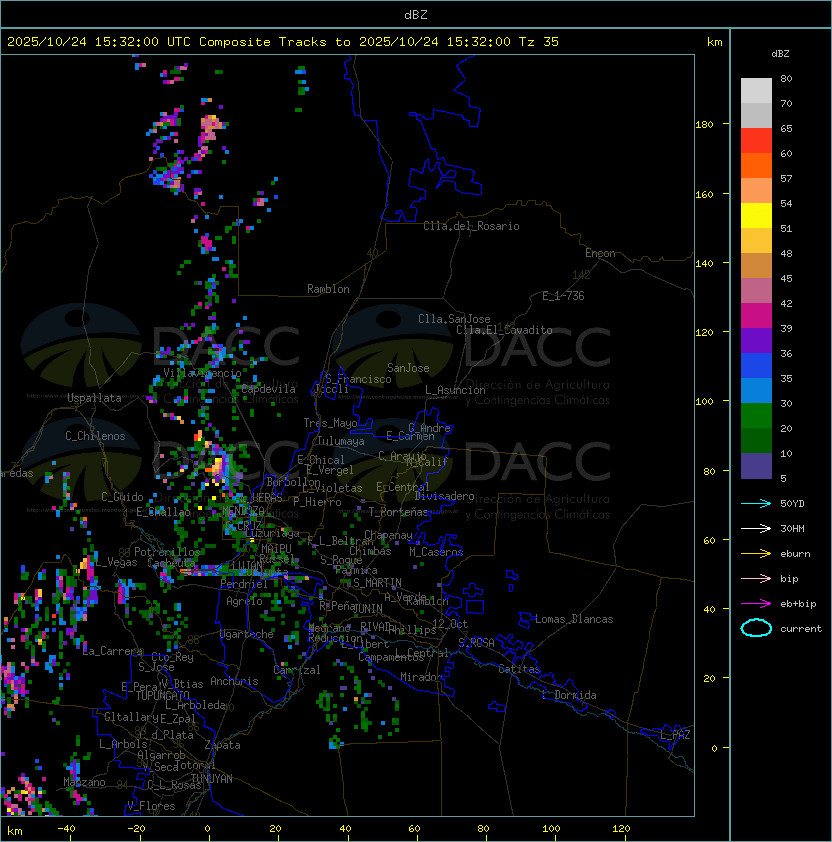Click the 'dBZ' title at the top
Image resolution: width=832 pixels, height=842 pixels.
pyautogui.click(x=416, y=15)
